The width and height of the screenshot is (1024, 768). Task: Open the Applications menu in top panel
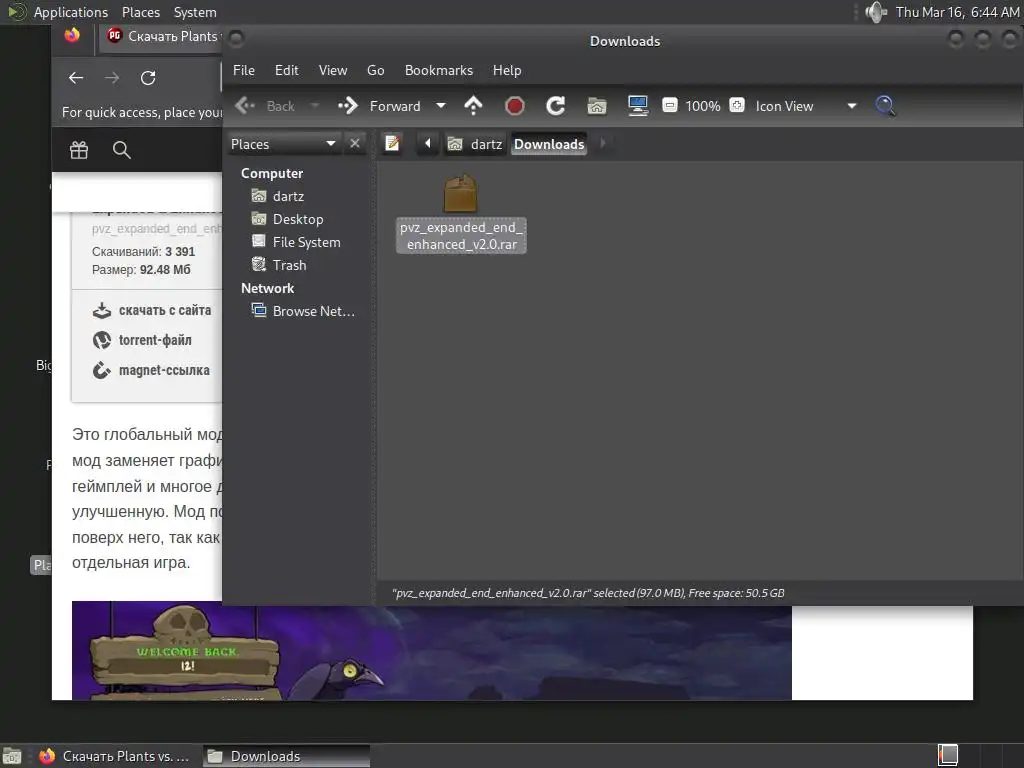click(x=71, y=12)
